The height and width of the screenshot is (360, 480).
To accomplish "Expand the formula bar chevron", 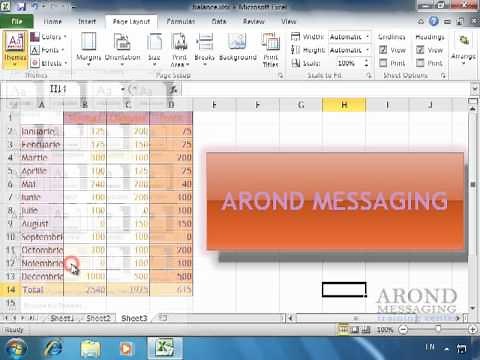I will tap(475, 89).
